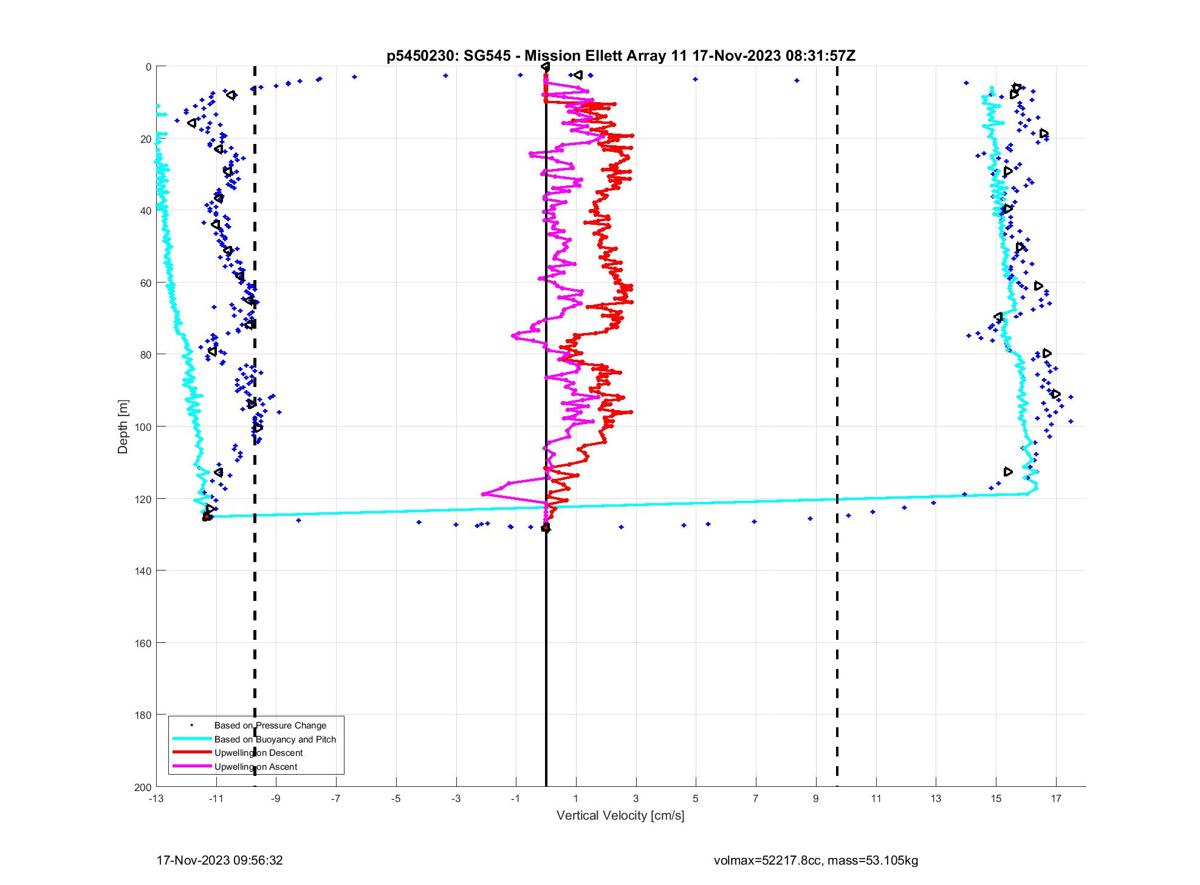Image resolution: width=1200 pixels, height=885 pixels.
Task: Click the x-axis tick label '-5'
Action: 396,799
